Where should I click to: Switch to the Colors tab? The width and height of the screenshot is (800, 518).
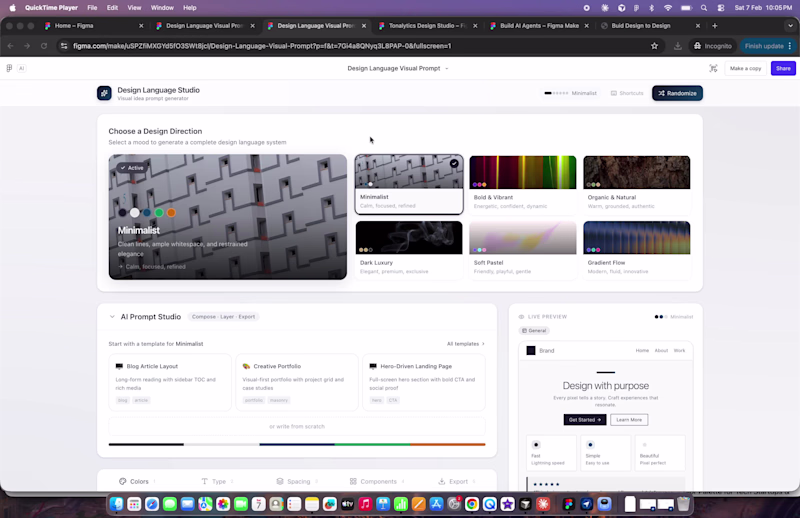[137, 481]
